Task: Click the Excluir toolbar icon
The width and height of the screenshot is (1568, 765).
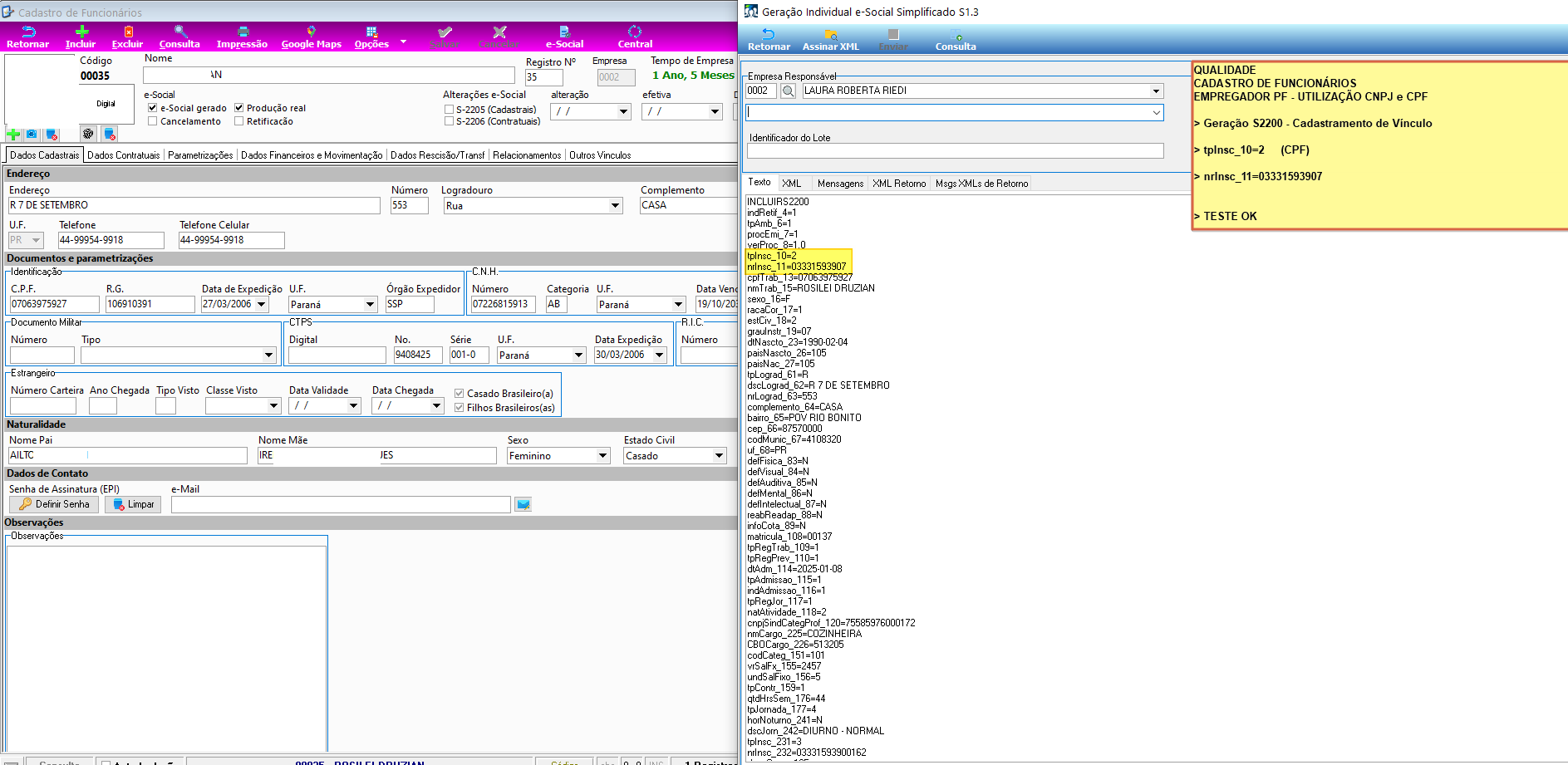Action: click(128, 32)
